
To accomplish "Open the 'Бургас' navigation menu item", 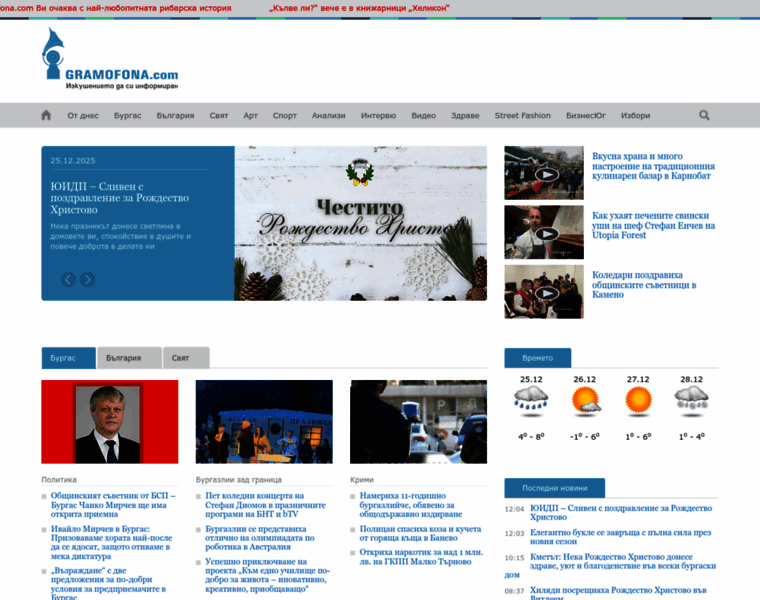I will pos(127,115).
